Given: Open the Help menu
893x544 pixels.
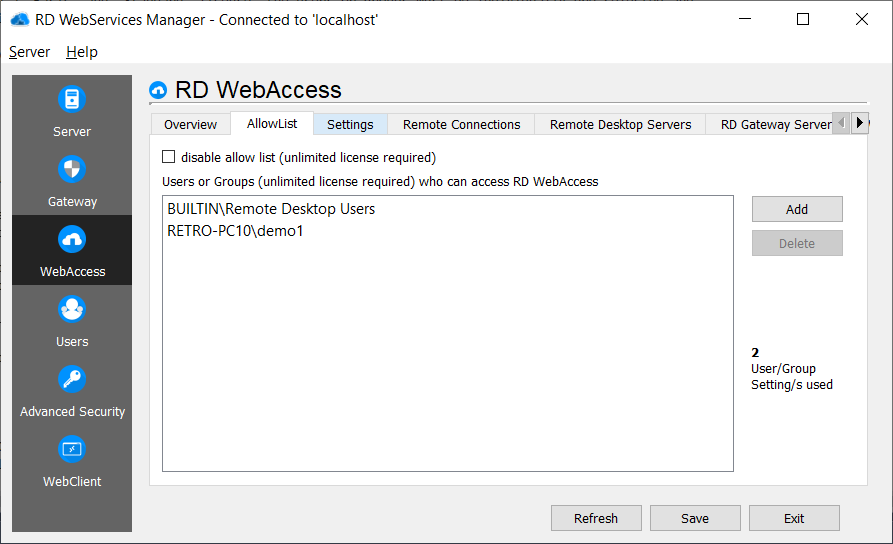Looking at the screenshot, I should [x=82, y=52].
